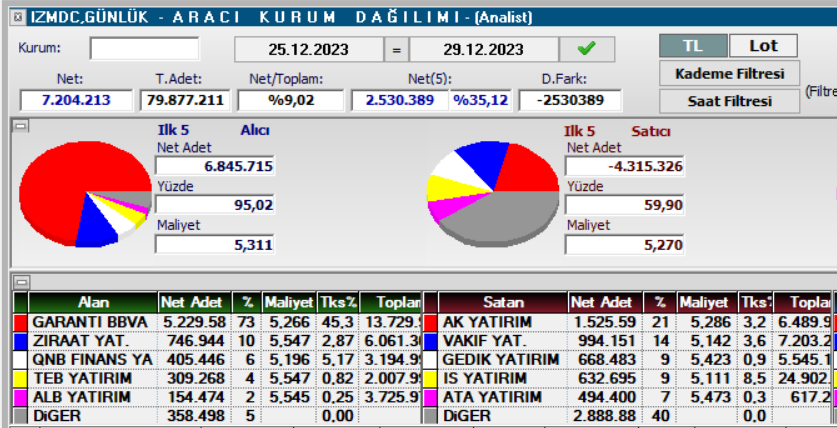Image resolution: width=837 pixels, height=428 pixels.
Task: Click yellow swatch beside TEB YATIRIM
Action: (20, 378)
